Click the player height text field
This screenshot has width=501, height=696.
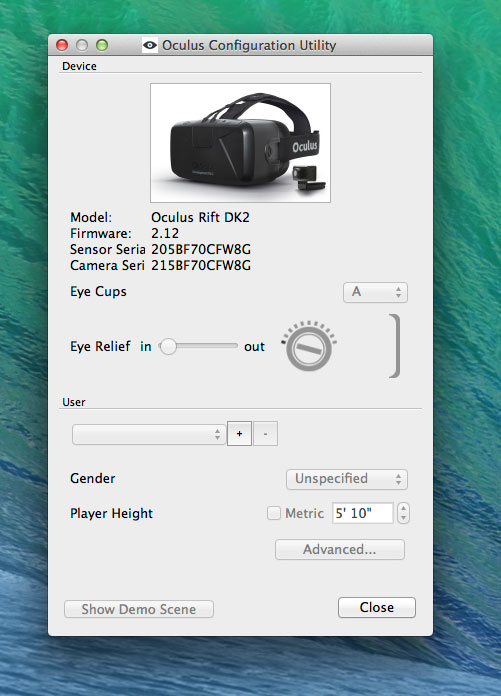point(363,513)
